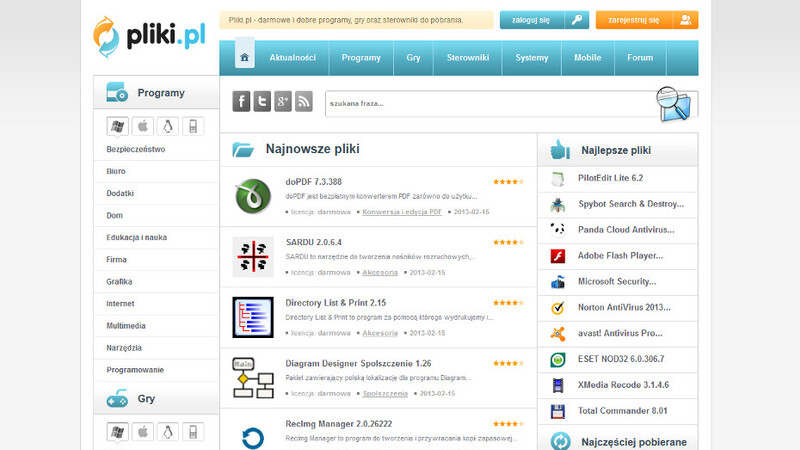This screenshot has height=450, width=800.
Task: Open the Mobile menu tab
Action: [588, 58]
